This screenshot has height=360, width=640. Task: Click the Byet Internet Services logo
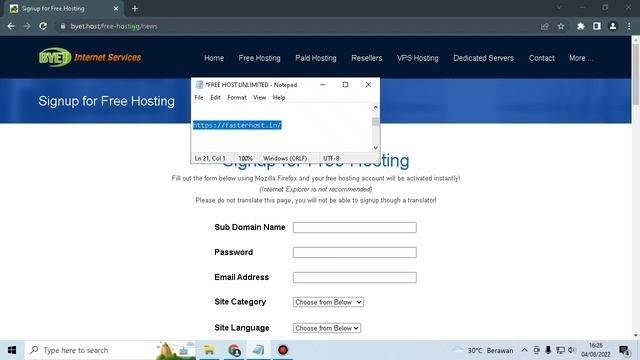[x=90, y=58]
